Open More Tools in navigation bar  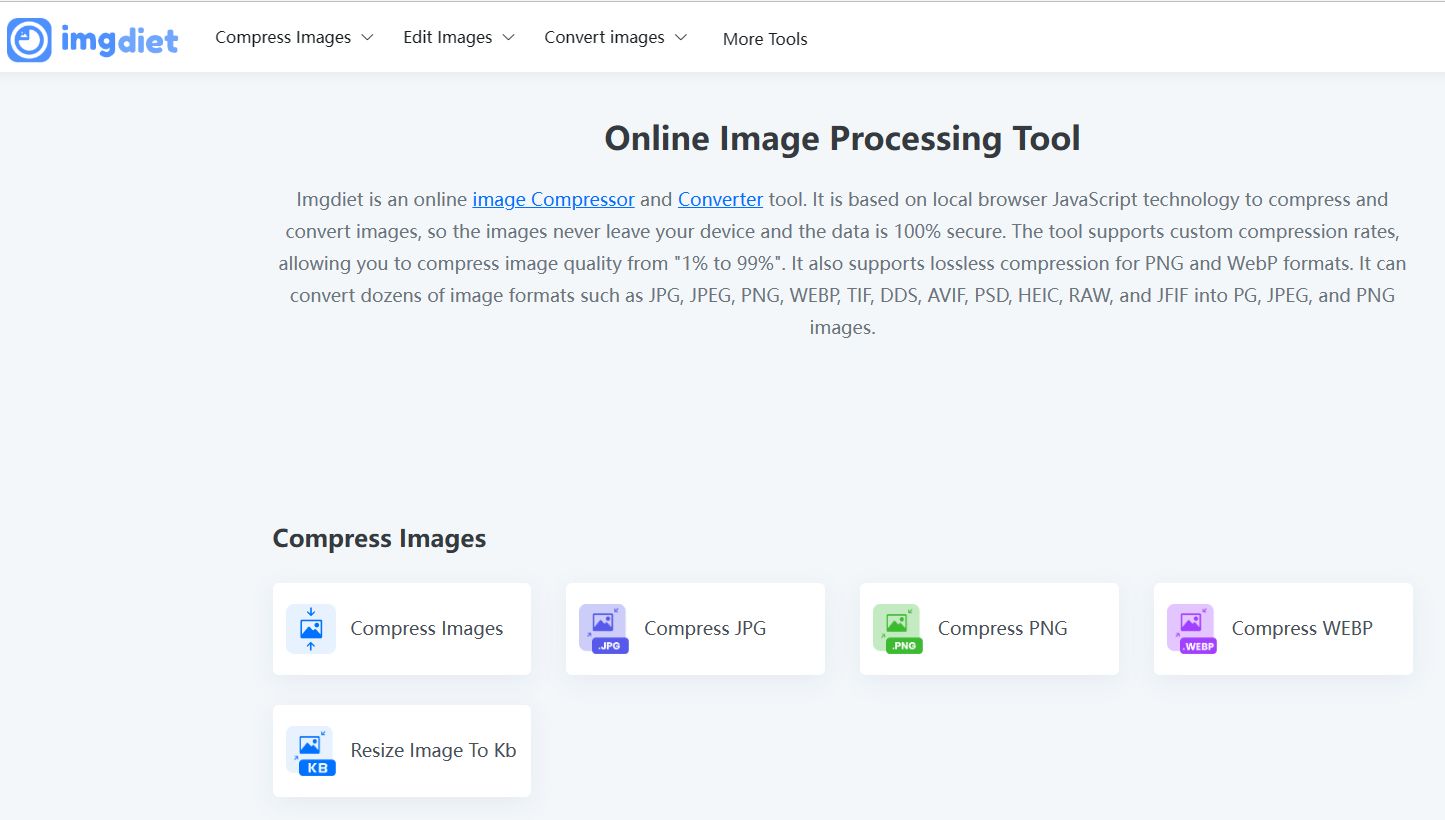pos(765,39)
